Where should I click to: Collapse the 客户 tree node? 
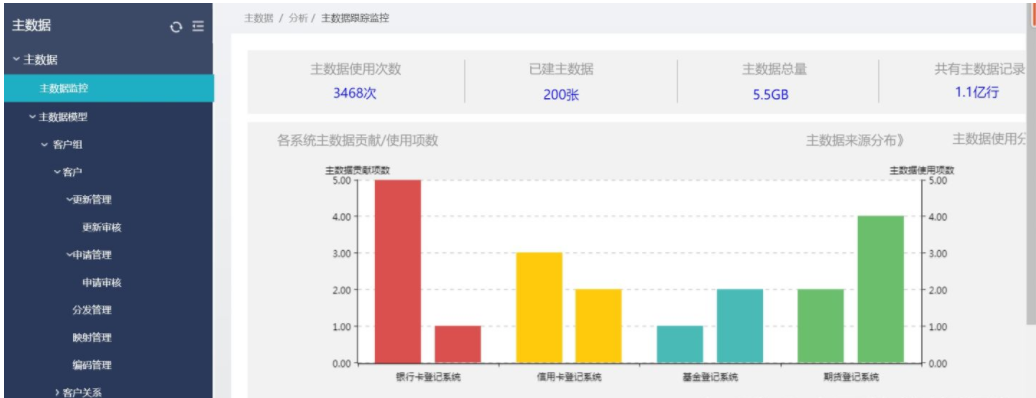coord(57,172)
